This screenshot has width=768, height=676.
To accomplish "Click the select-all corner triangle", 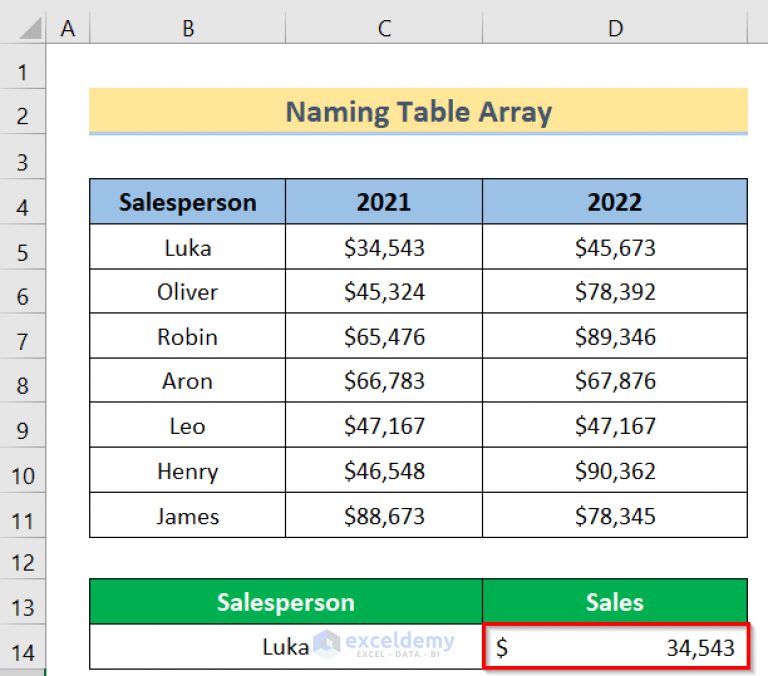I will 30,28.
